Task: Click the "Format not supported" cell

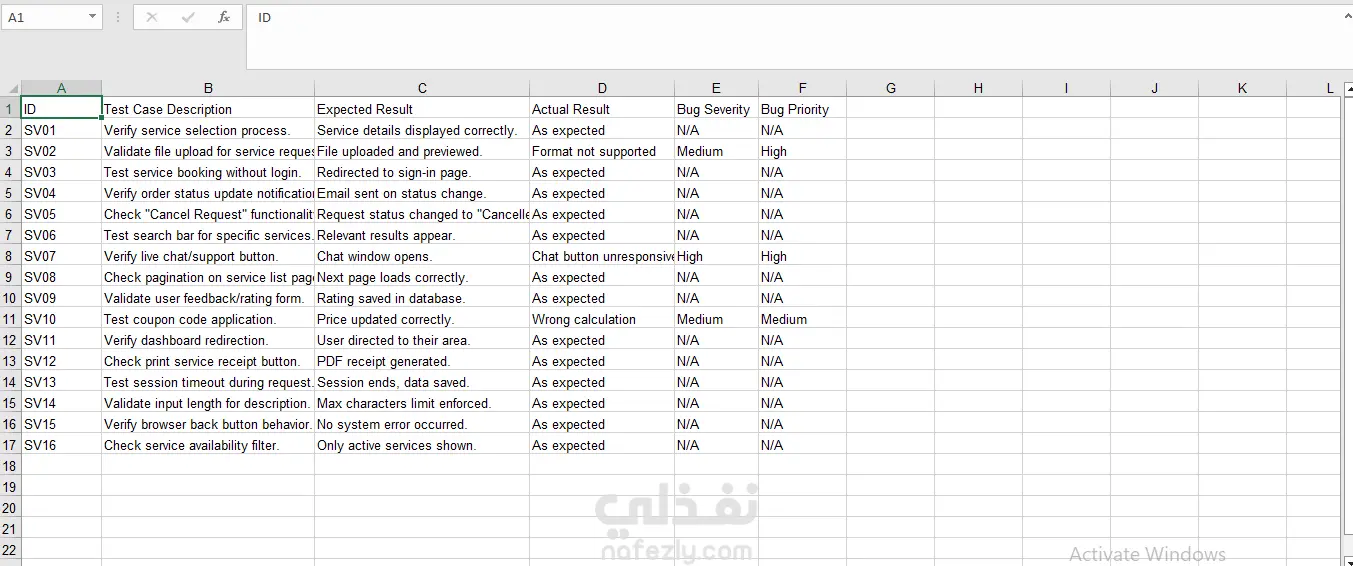Action: click(601, 151)
